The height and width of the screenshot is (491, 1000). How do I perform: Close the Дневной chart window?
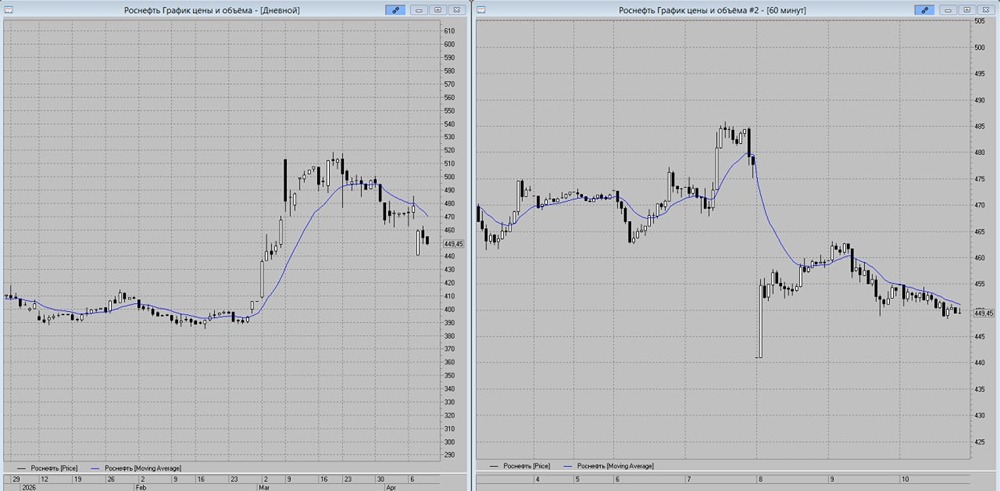(457, 10)
